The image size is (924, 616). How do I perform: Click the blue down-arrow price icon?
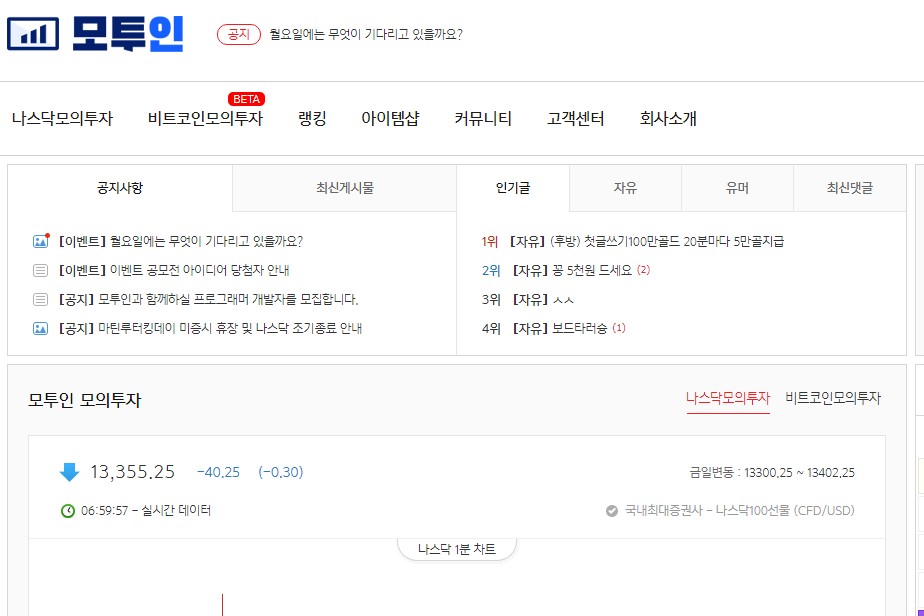coord(70,472)
